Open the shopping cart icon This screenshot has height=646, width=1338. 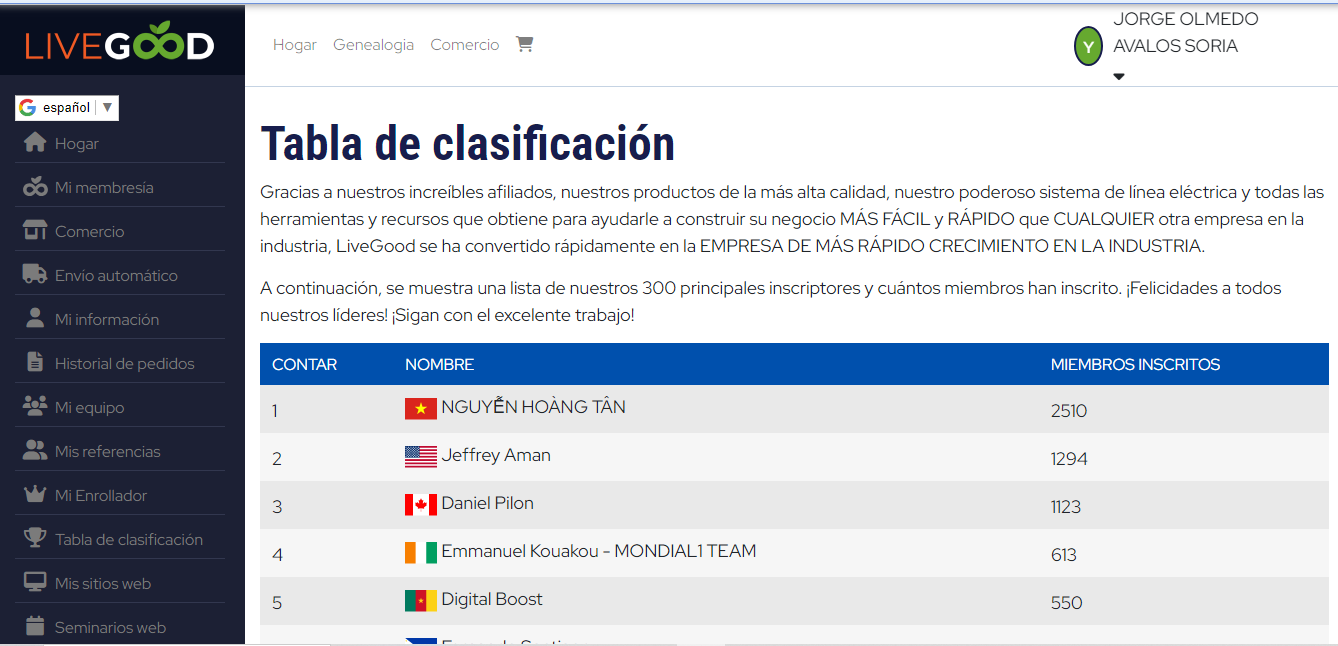(x=524, y=44)
